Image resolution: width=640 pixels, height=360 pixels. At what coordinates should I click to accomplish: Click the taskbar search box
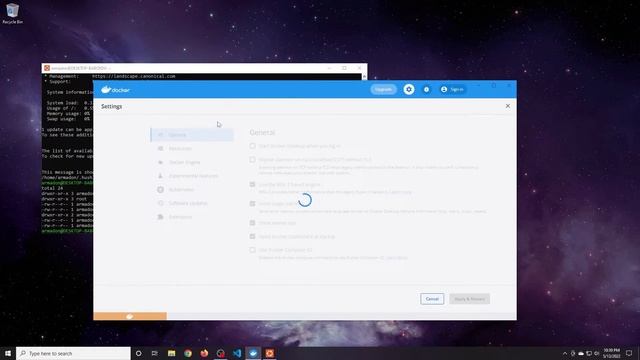click(x=73, y=353)
